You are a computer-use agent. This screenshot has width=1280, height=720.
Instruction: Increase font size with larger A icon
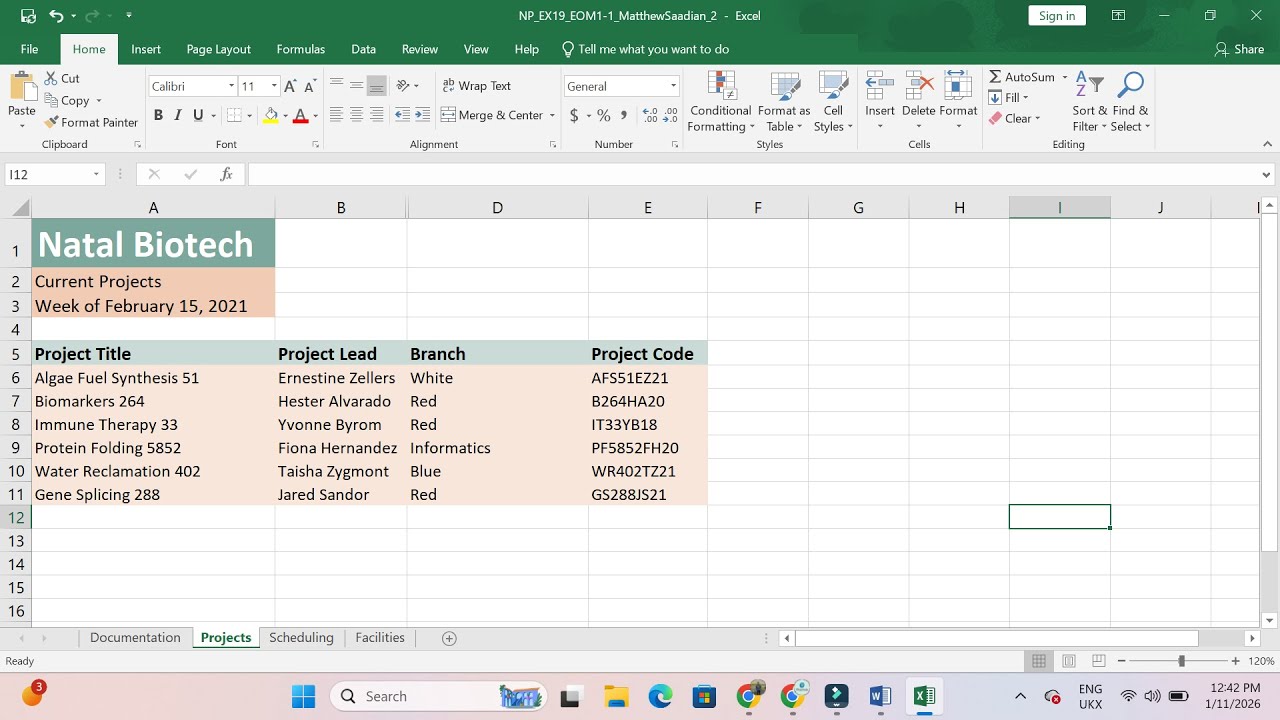pyautogui.click(x=290, y=87)
